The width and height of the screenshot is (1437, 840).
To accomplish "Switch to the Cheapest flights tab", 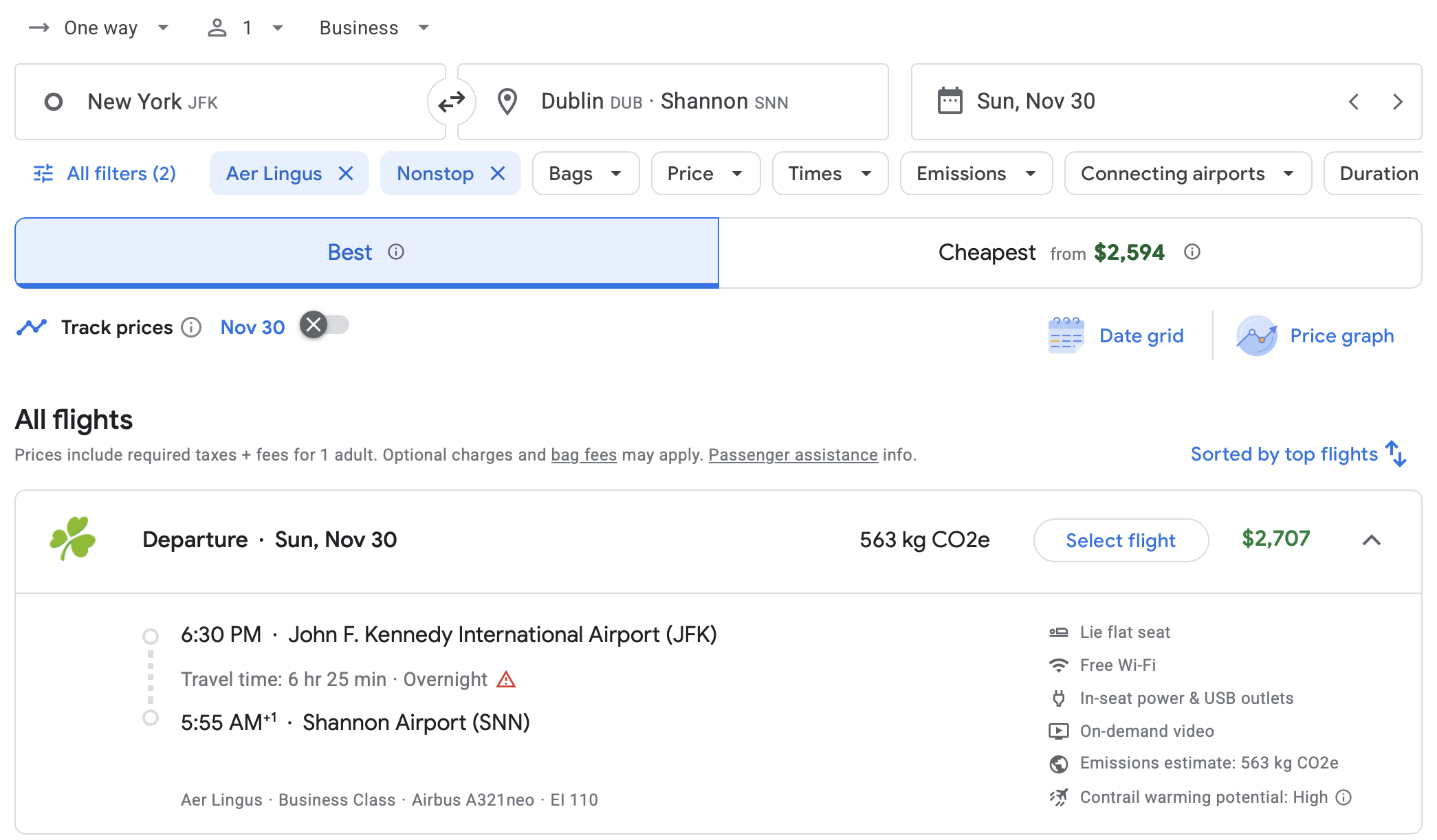I will pos(1070,252).
